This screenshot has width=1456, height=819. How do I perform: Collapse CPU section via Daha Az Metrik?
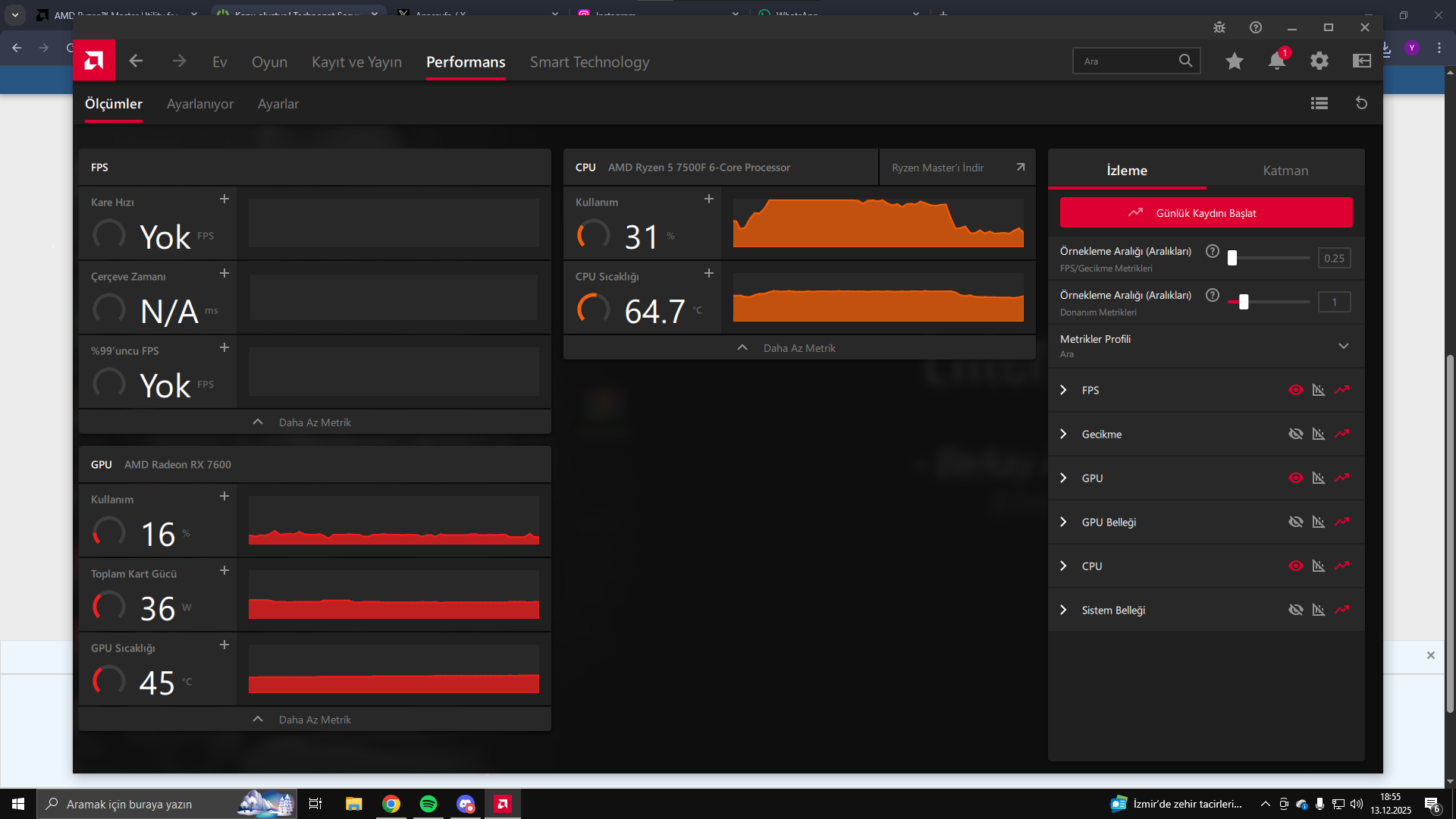tap(799, 348)
